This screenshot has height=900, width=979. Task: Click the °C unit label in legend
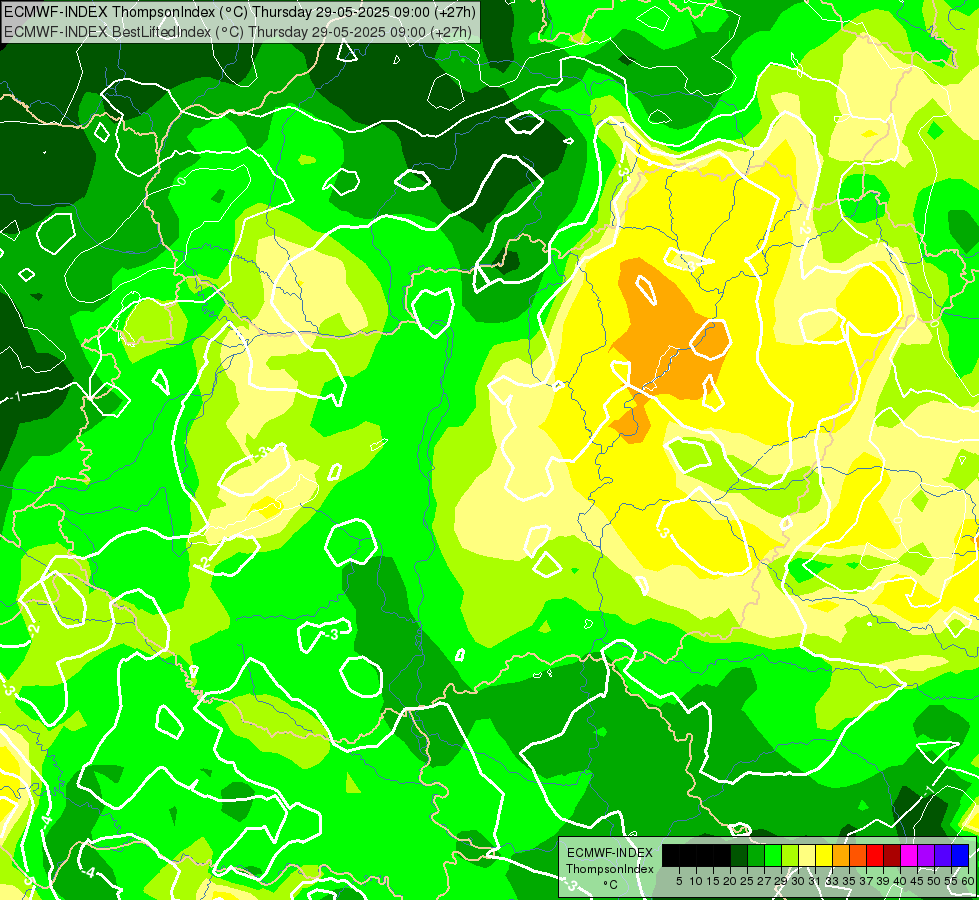click(610, 885)
